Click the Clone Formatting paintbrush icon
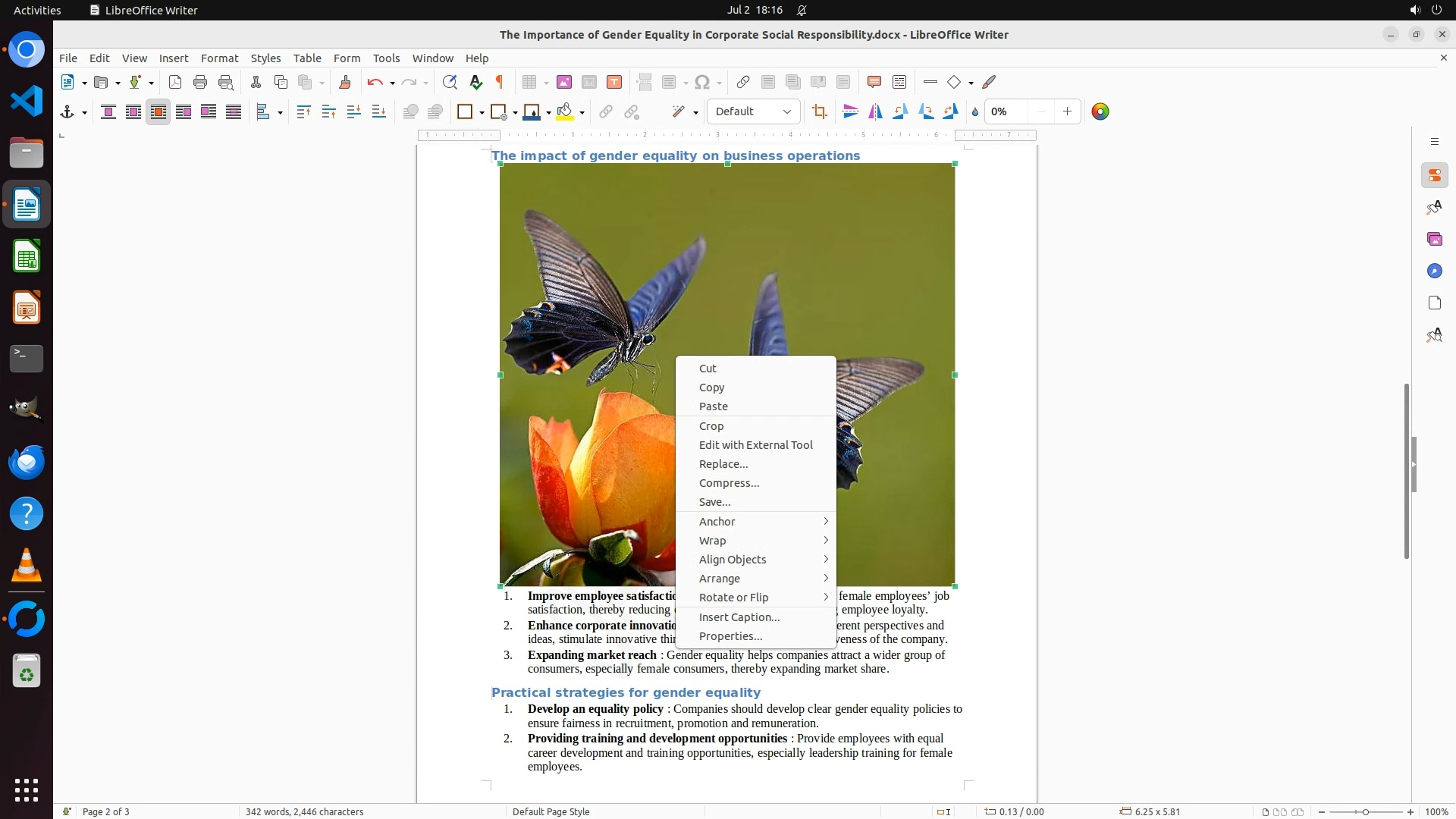Viewport: 1456px width, 819px height. [344, 82]
